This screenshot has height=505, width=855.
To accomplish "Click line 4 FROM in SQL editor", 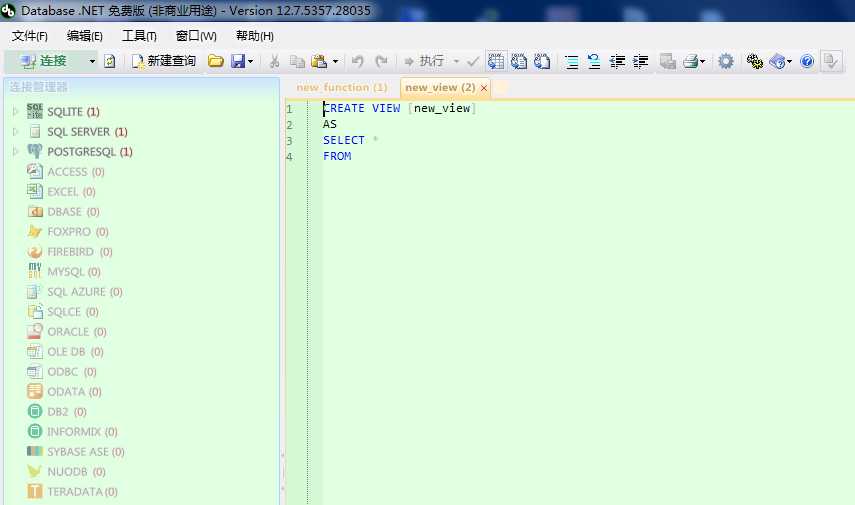I will 337,156.
